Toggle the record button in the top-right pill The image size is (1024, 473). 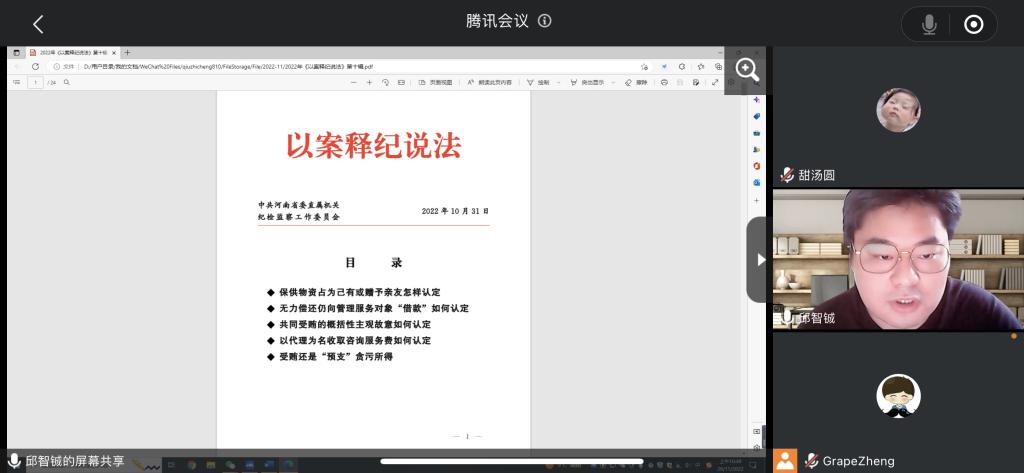coord(973,25)
